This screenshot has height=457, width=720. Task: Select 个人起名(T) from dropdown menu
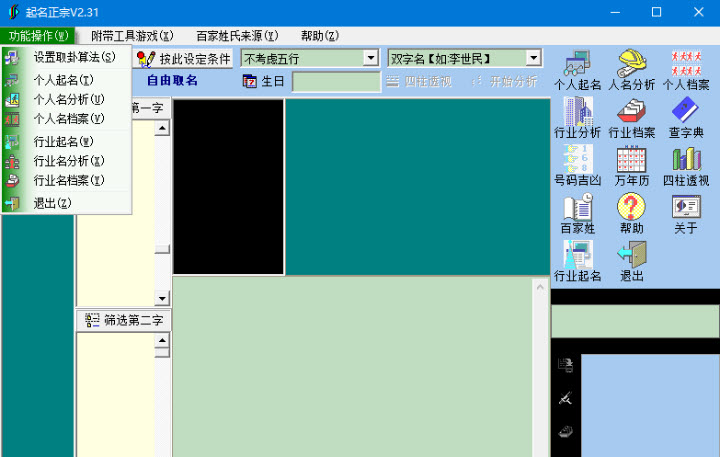pyautogui.click(x=67, y=80)
